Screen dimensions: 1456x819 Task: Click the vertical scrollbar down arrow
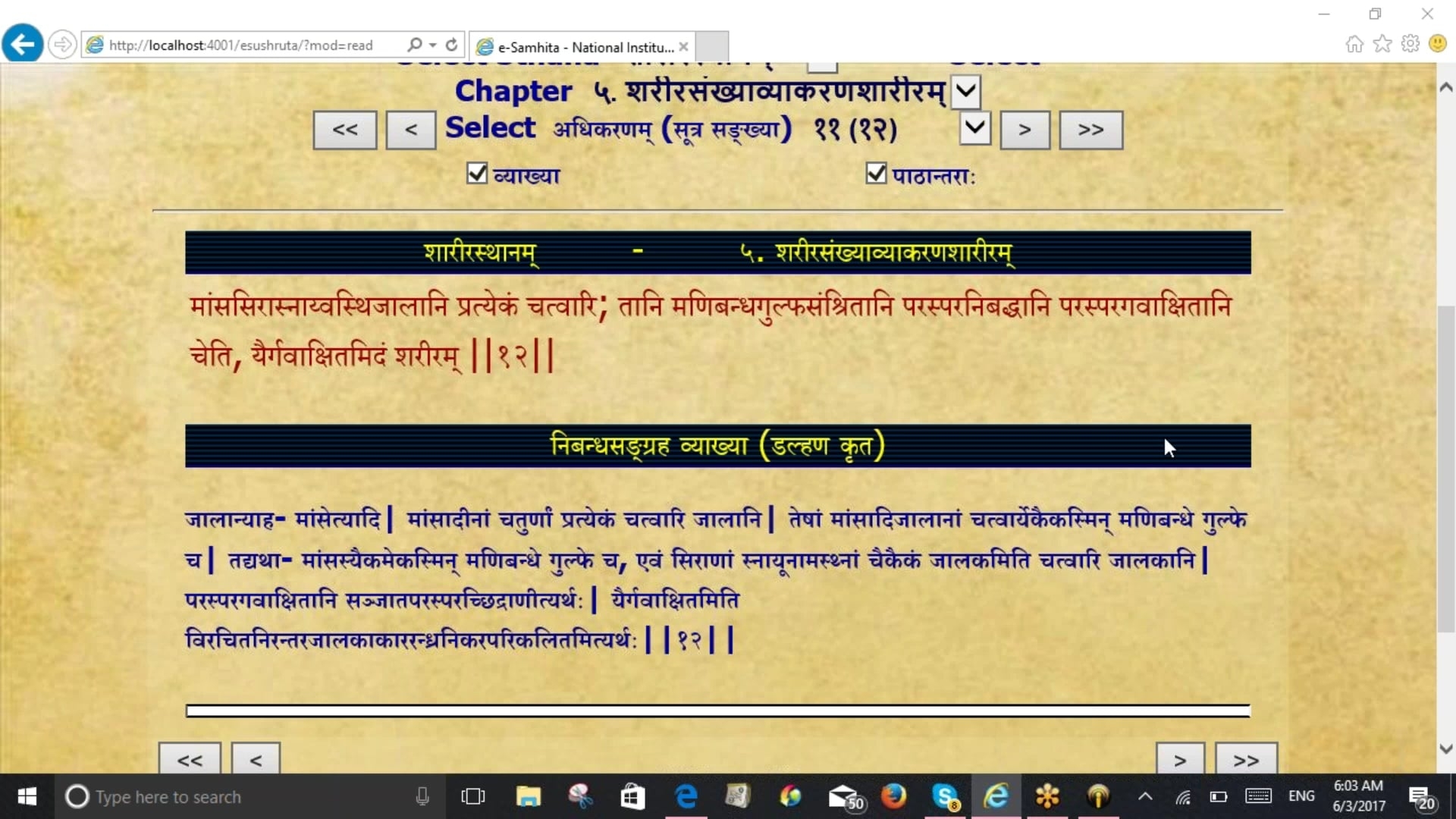1445,749
